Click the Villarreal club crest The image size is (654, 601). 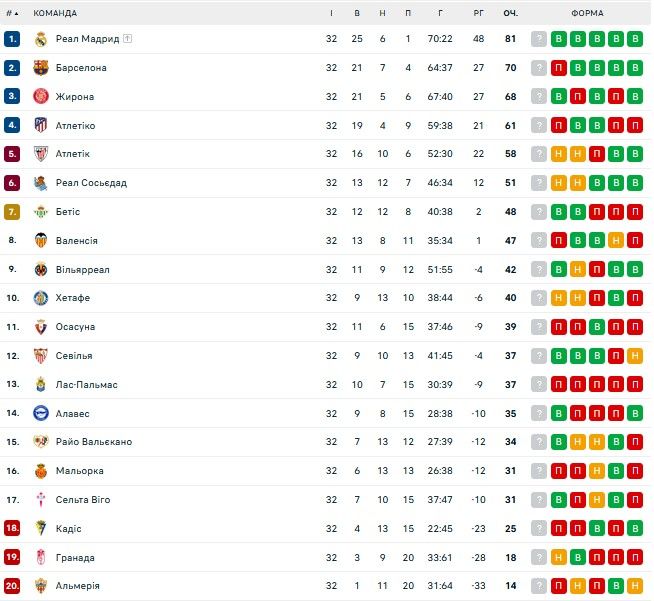pyautogui.click(x=41, y=270)
